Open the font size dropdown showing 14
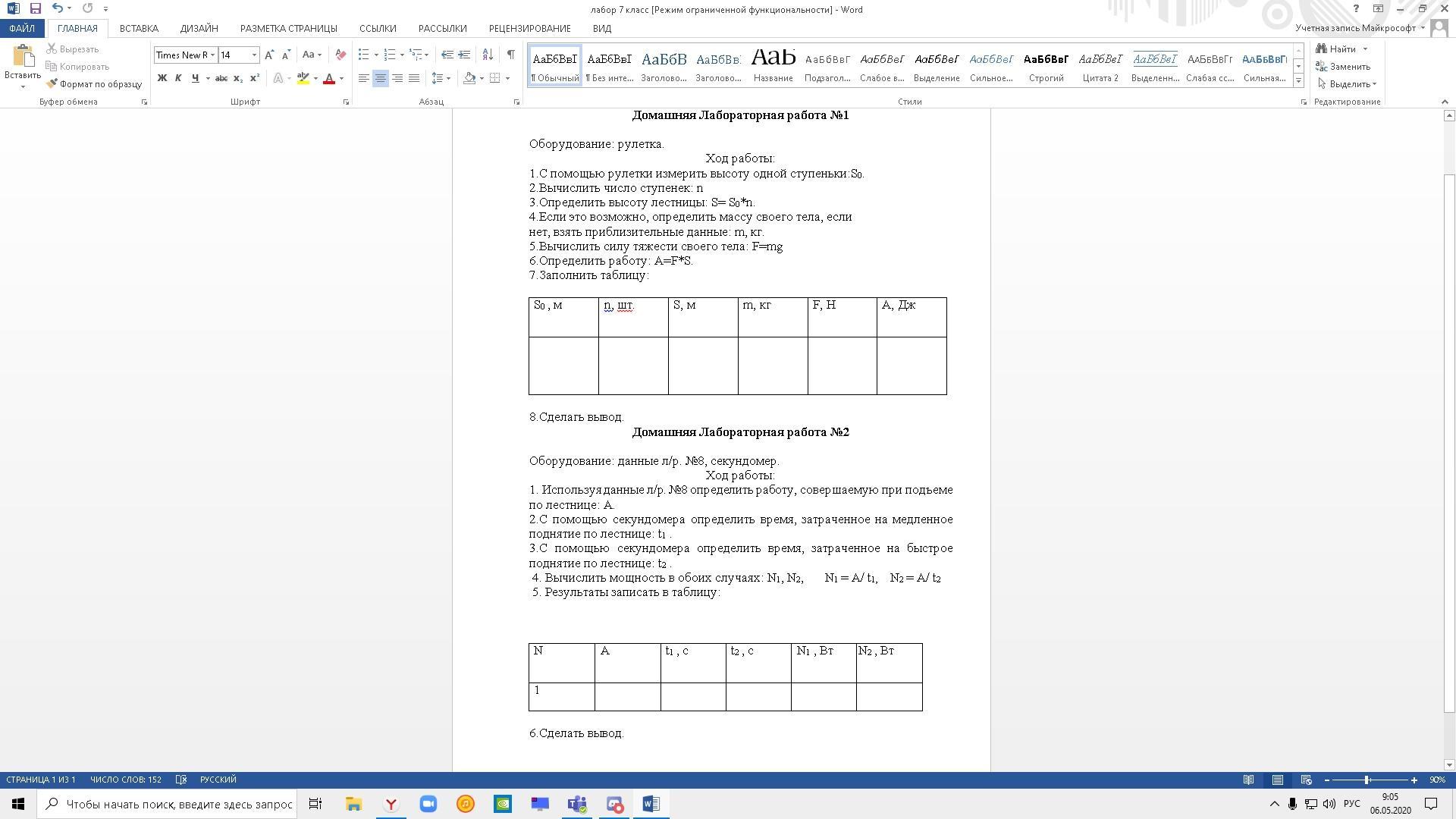The height and width of the screenshot is (819, 1456). click(x=254, y=55)
